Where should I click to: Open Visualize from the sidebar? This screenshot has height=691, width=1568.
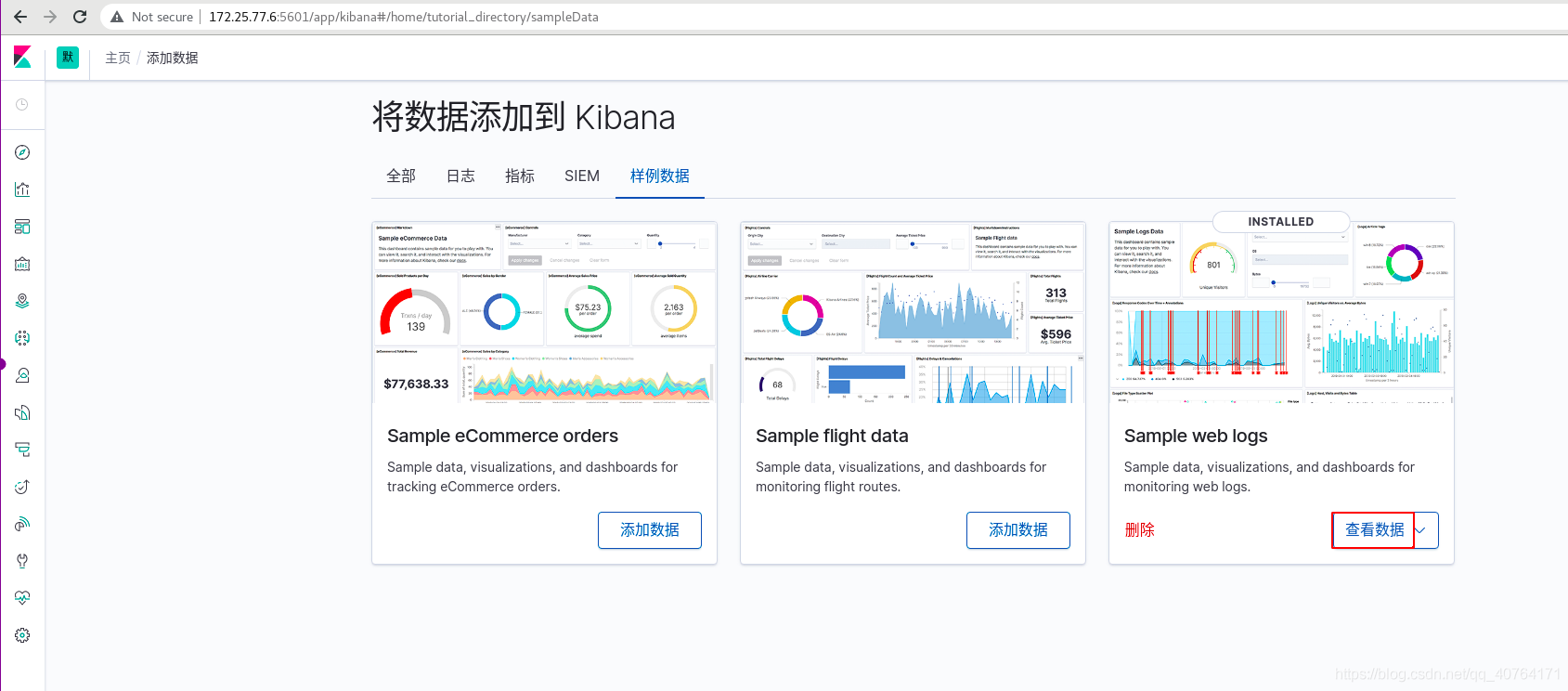point(22,189)
